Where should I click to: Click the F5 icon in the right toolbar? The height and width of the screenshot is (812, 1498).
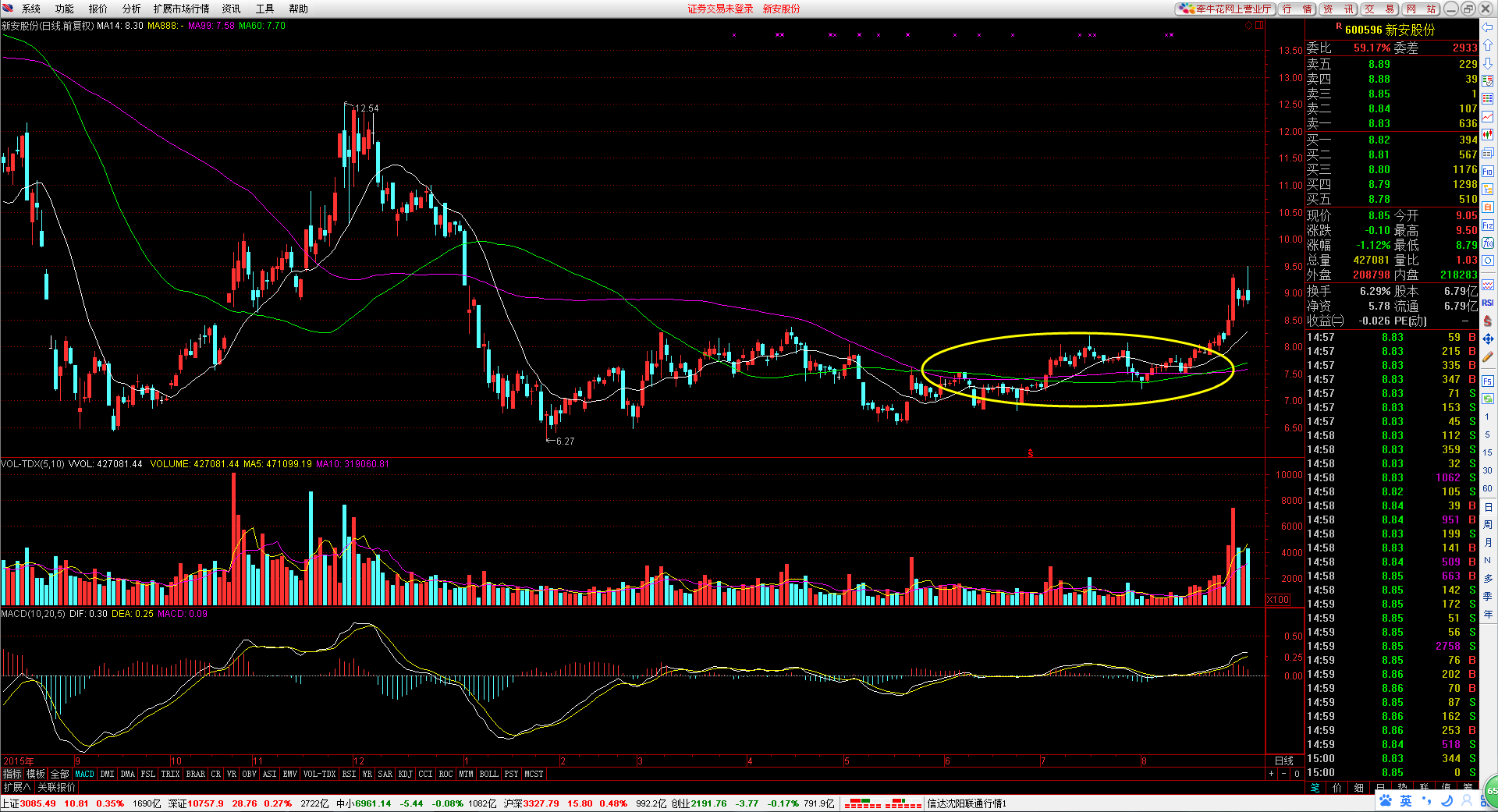pos(1488,381)
